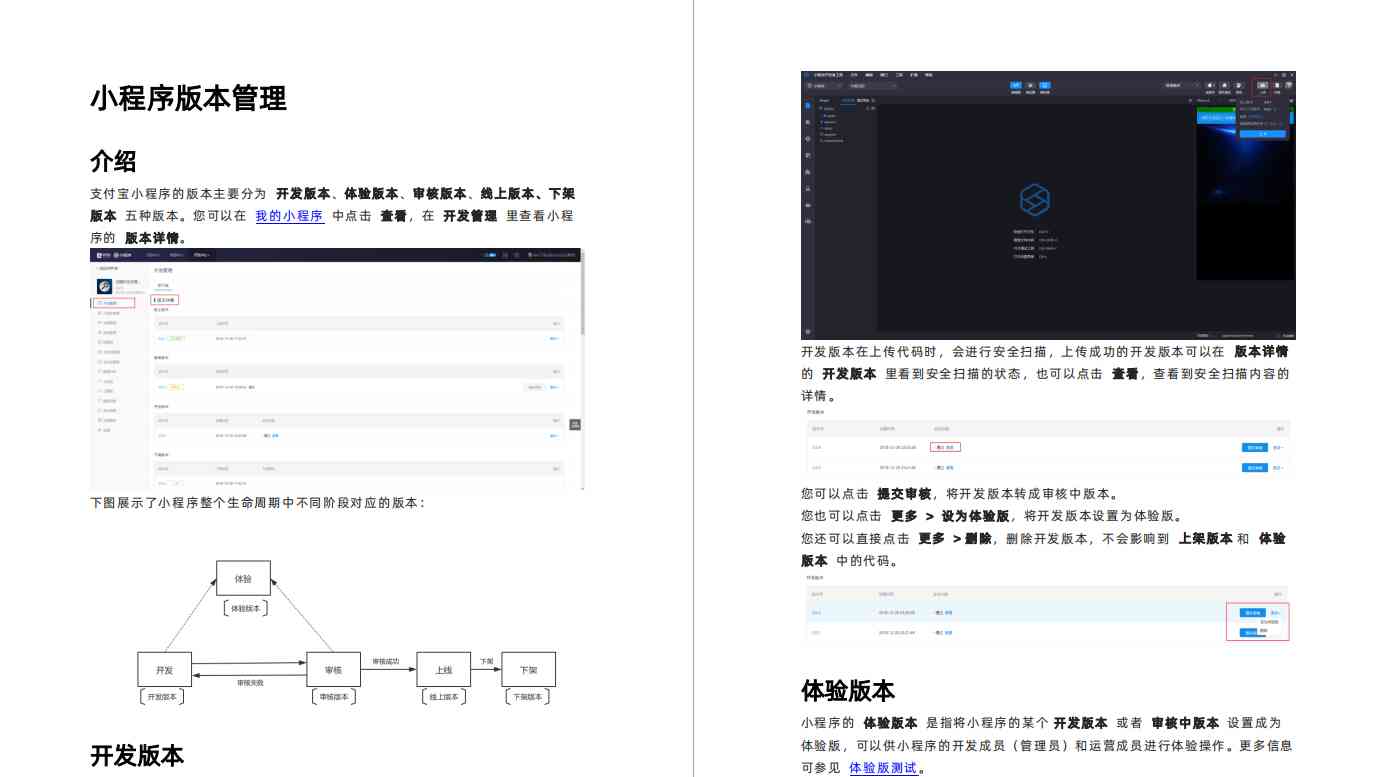Select the 下架 box in the lifecycle diagram
Image resolution: width=1375 pixels, height=777 pixels.
click(528, 669)
